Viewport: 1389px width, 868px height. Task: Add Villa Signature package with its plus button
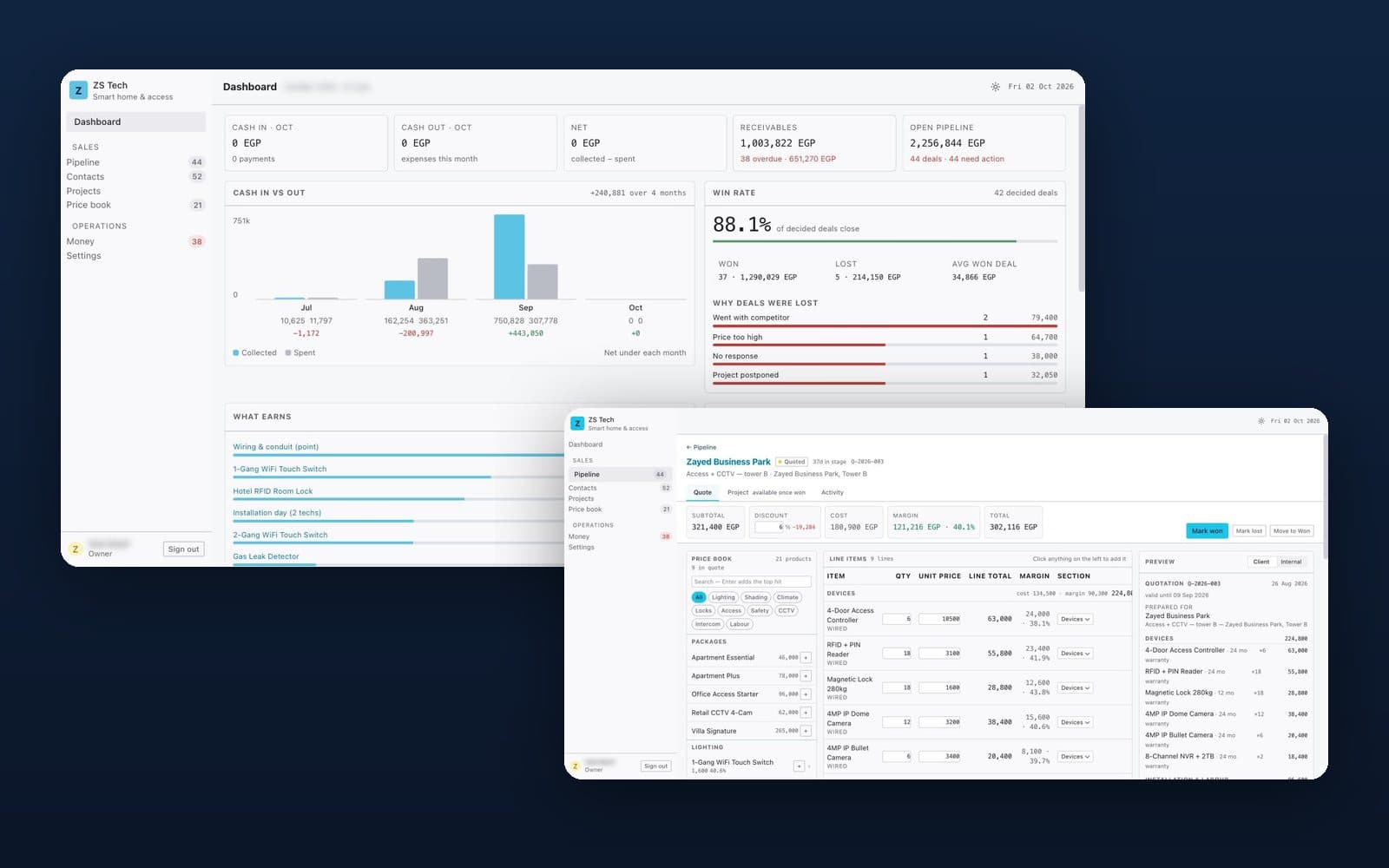(x=806, y=731)
